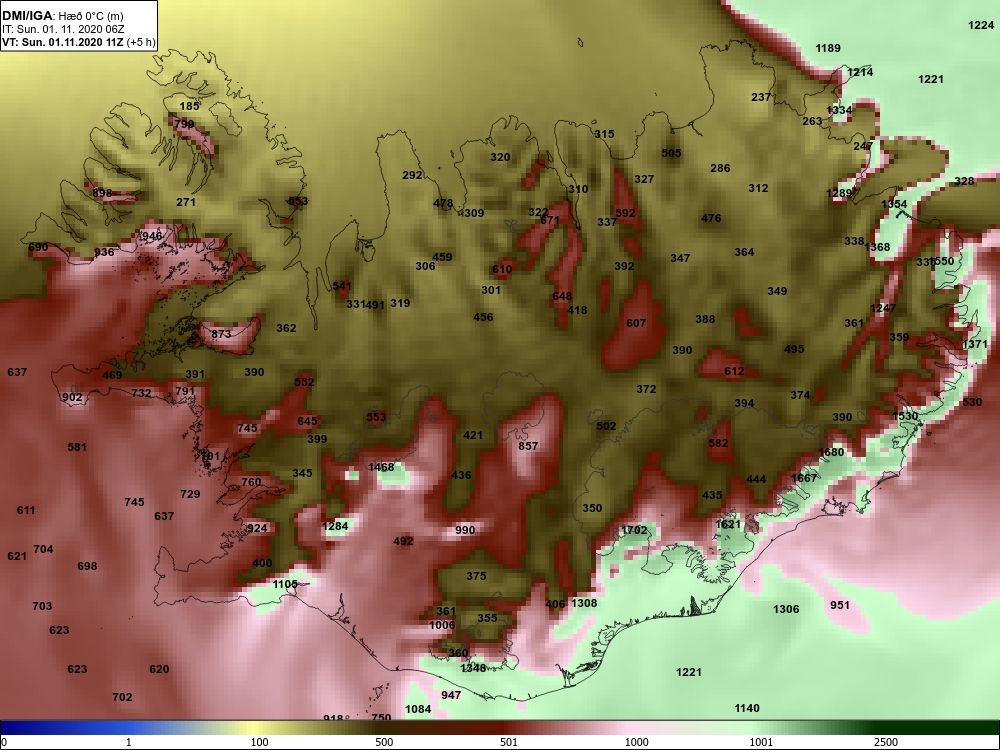This screenshot has height=750, width=1000.
Task: Click the map value '857'
Action: 528,446
